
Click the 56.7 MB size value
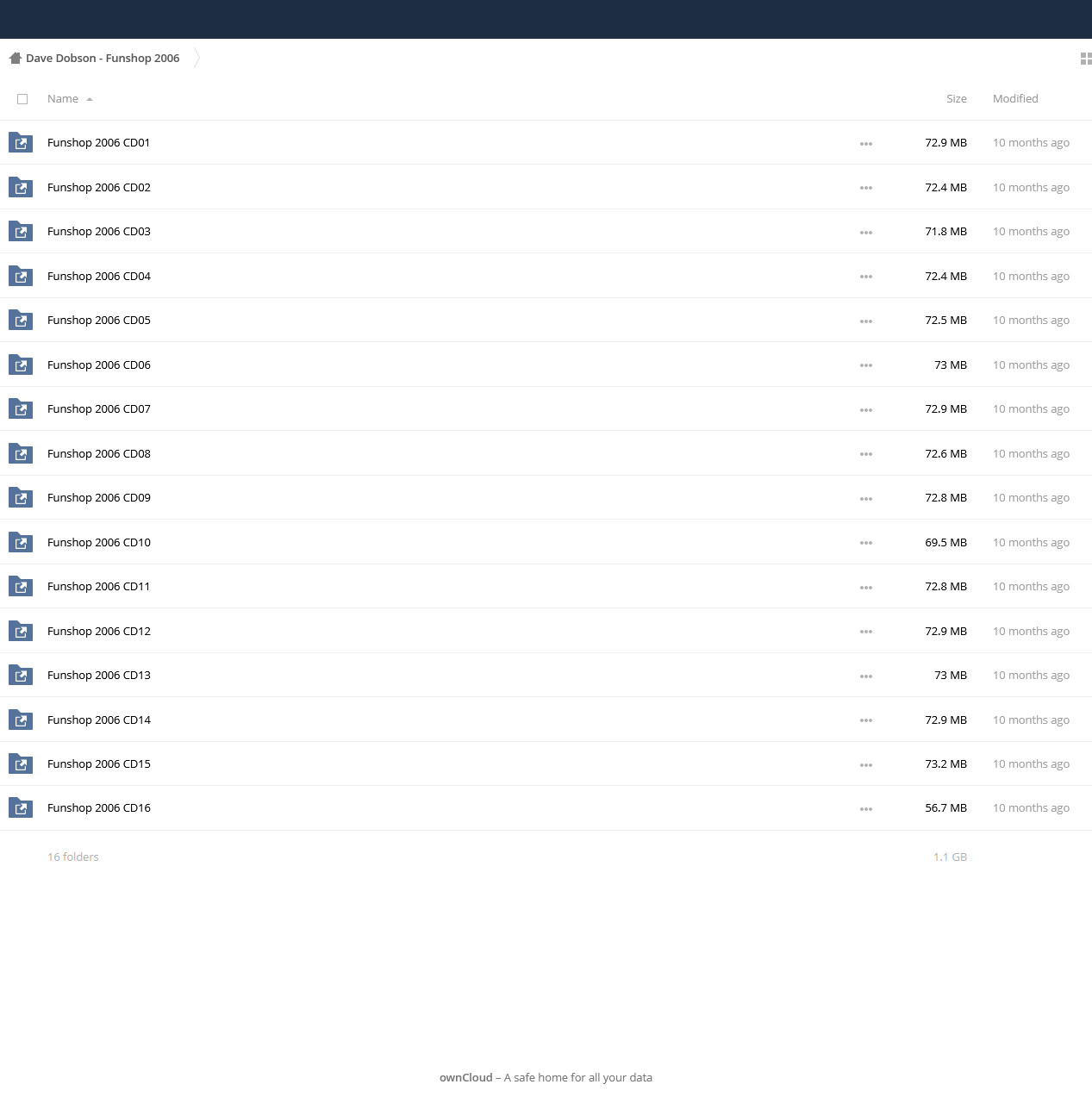[945, 808]
